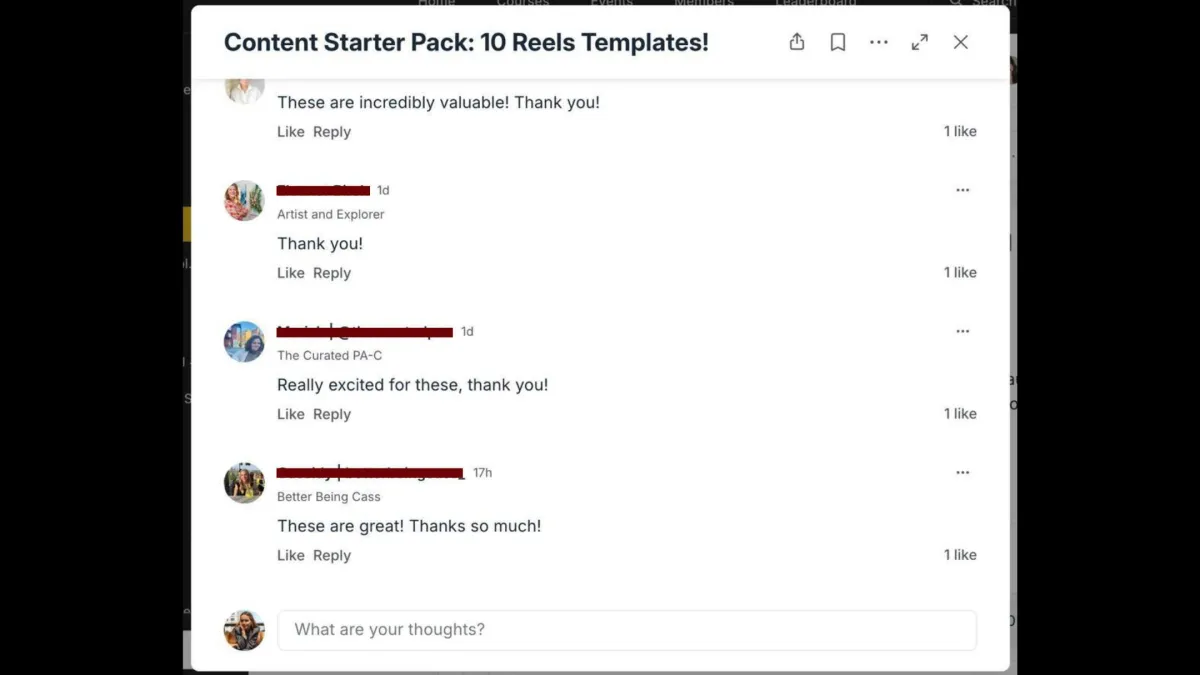The image size is (1200, 675).
Task: Open options menu on Artist and Explorer comment
Action: coord(962,190)
